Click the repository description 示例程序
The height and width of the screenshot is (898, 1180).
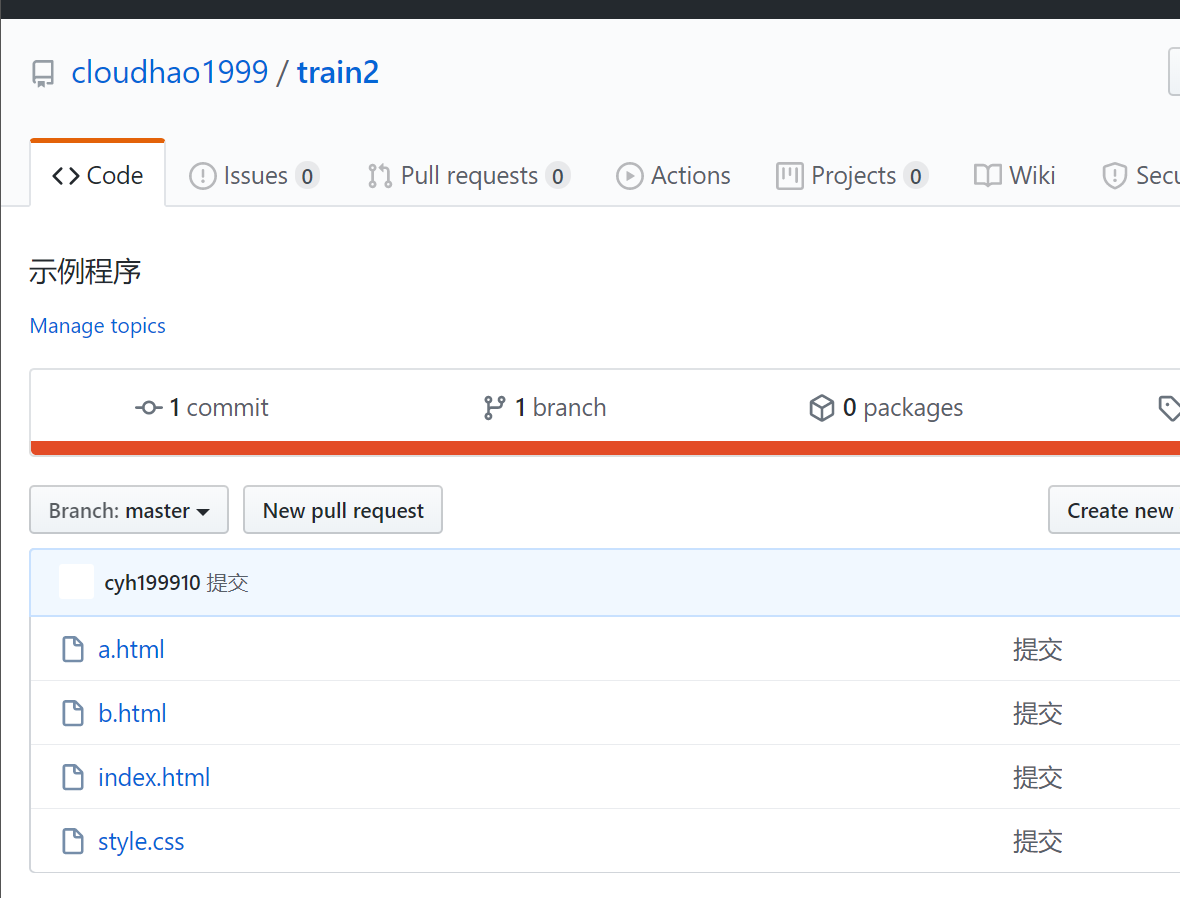pyautogui.click(x=85, y=272)
